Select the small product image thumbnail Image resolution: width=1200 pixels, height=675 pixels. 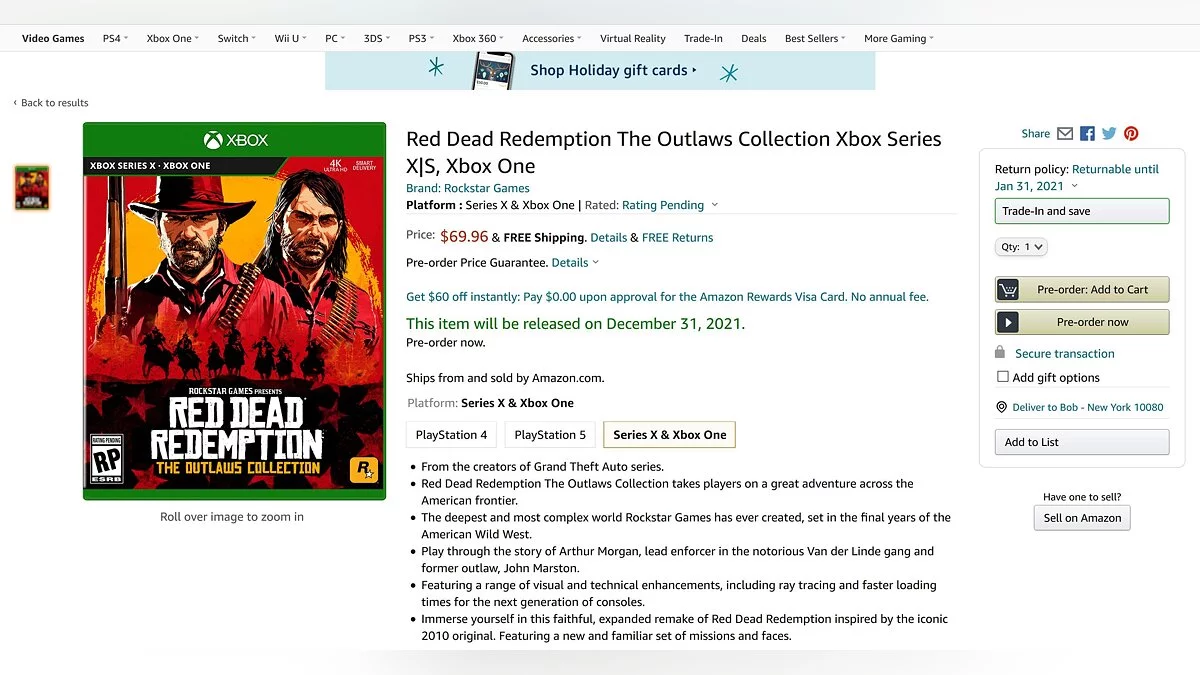point(32,188)
